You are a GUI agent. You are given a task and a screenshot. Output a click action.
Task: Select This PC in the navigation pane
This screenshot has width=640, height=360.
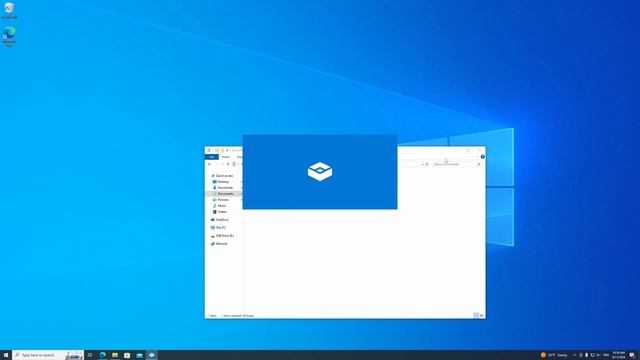pyautogui.click(x=218, y=228)
